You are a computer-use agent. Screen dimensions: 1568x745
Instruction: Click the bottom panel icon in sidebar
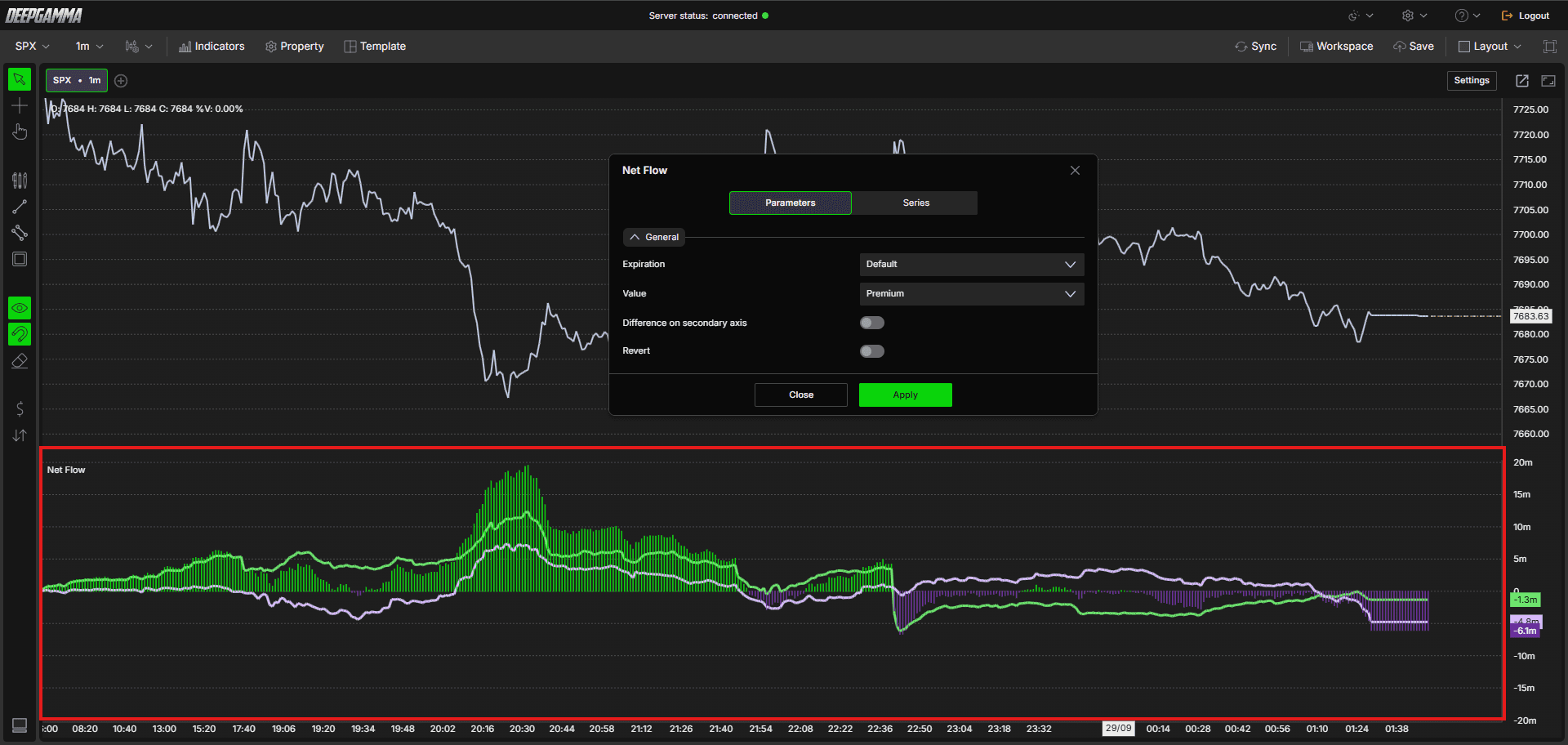point(20,725)
